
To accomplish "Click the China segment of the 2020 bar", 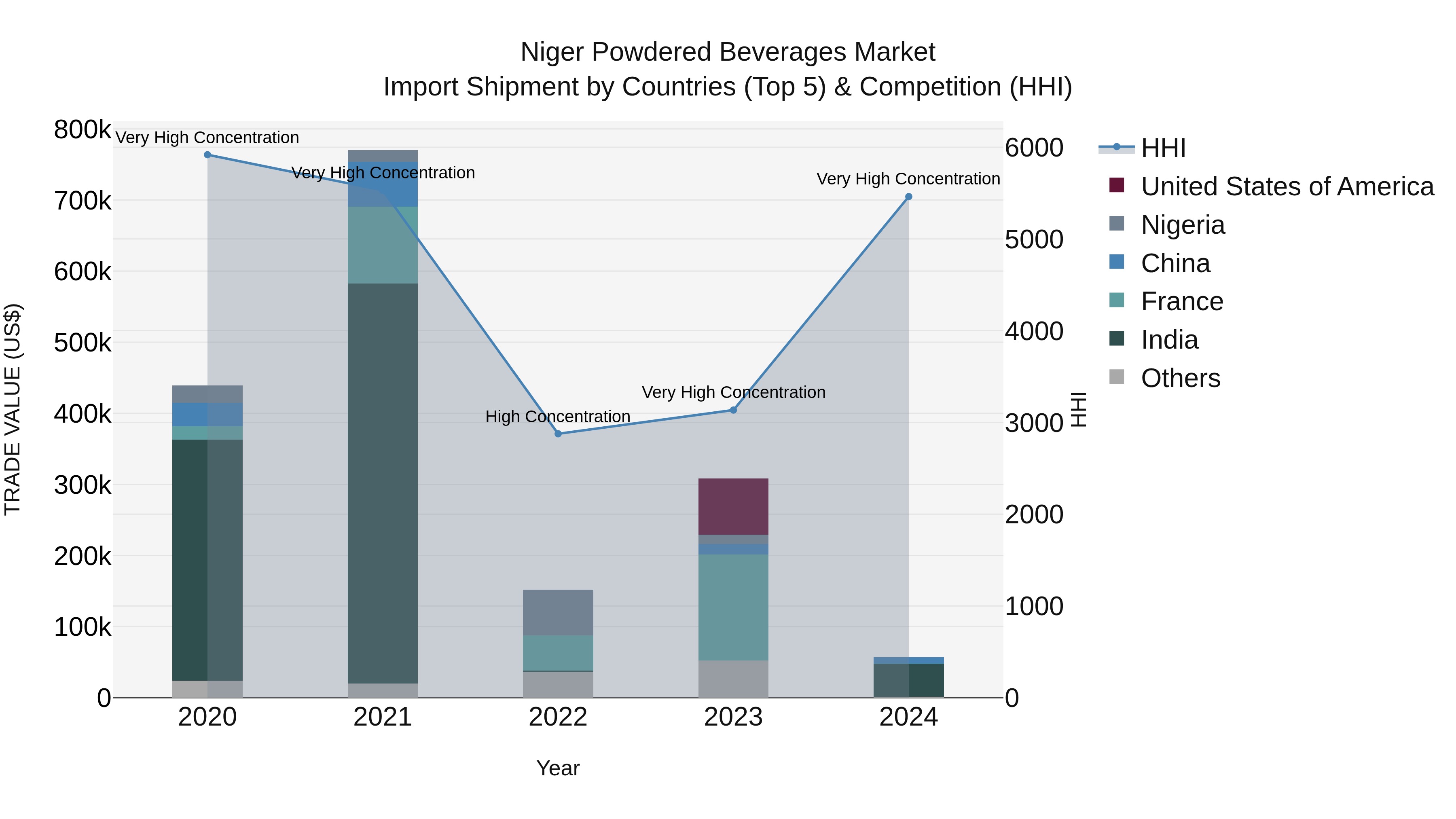I will pos(207,415).
